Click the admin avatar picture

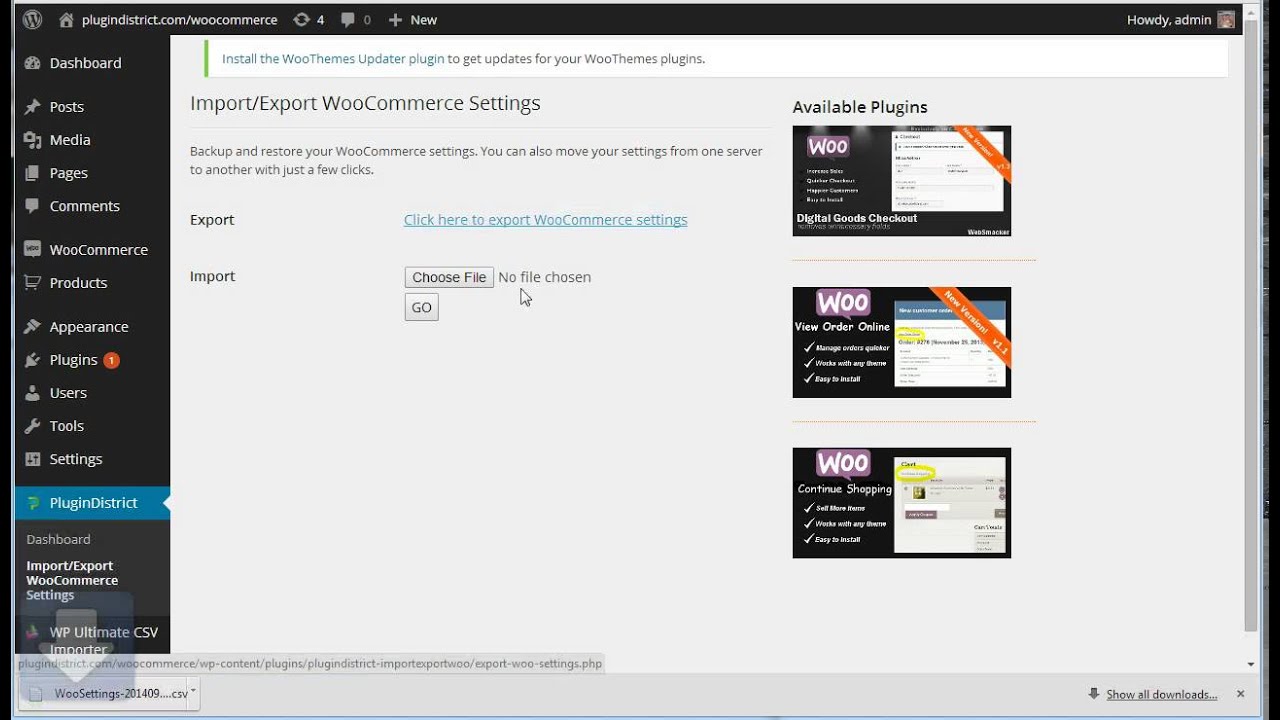point(1226,20)
